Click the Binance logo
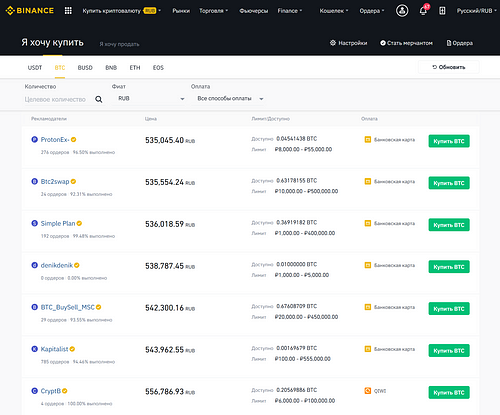500x415 pixels. (30, 11)
